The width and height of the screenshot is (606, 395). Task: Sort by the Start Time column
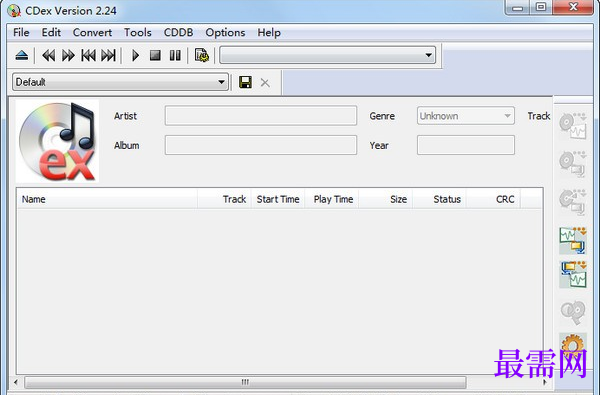[x=278, y=199]
